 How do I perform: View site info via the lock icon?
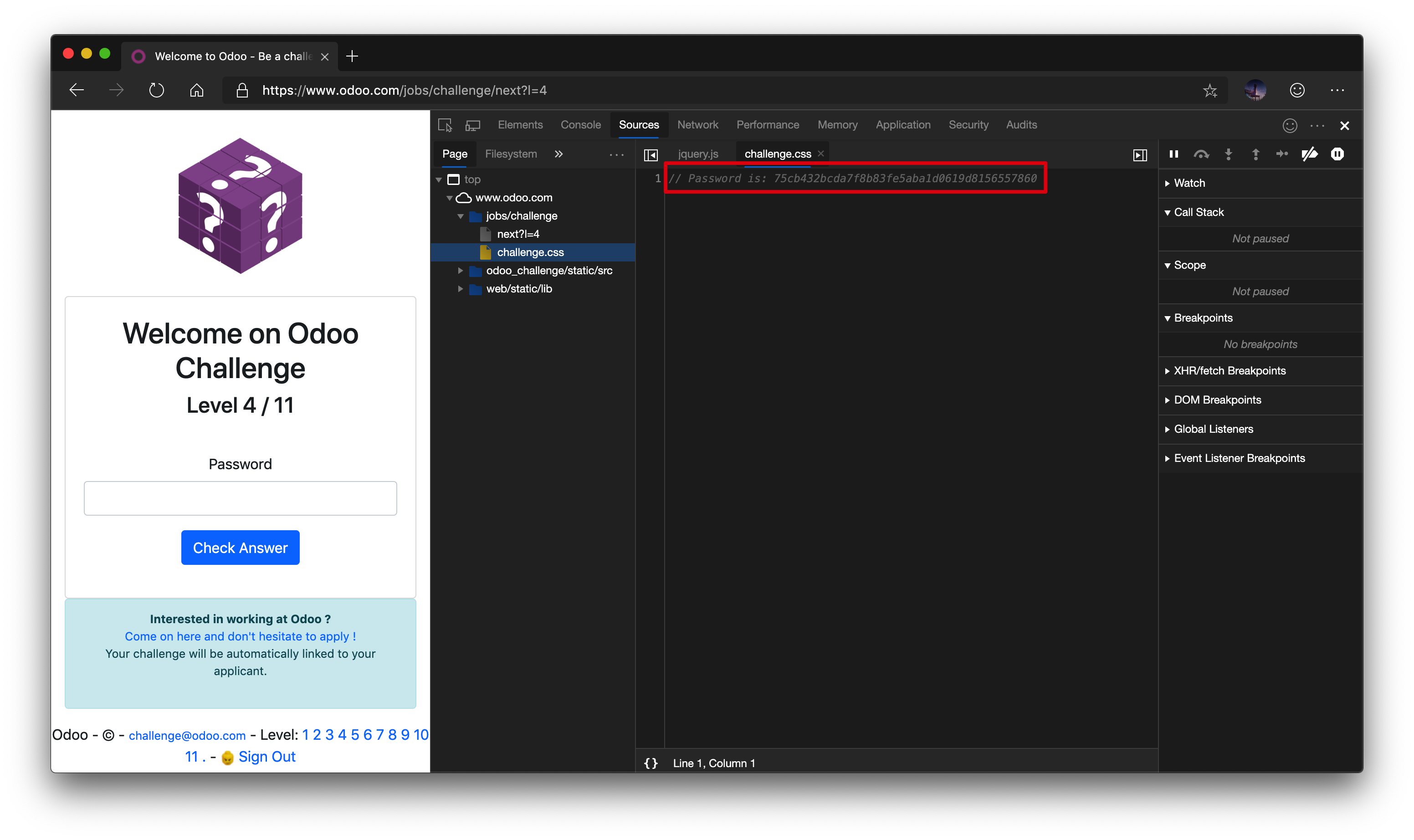242,90
